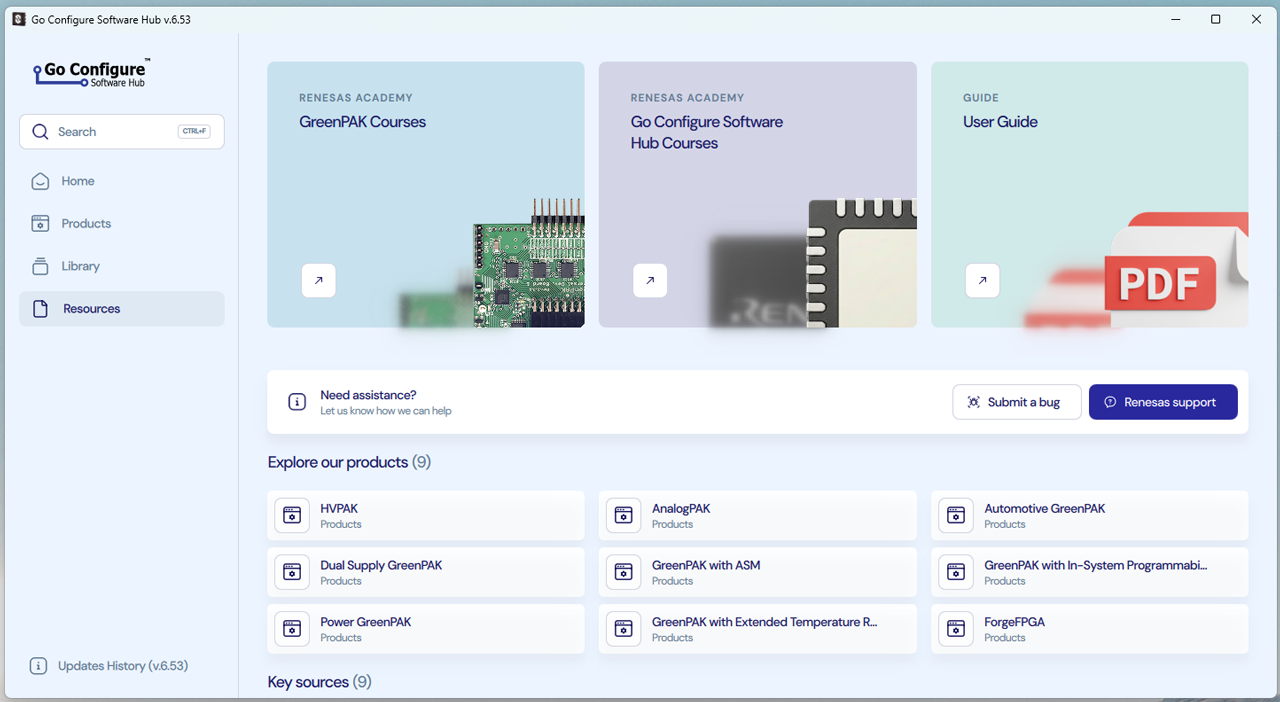Minimize the Go Configure window

click(x=1175, y=19)
